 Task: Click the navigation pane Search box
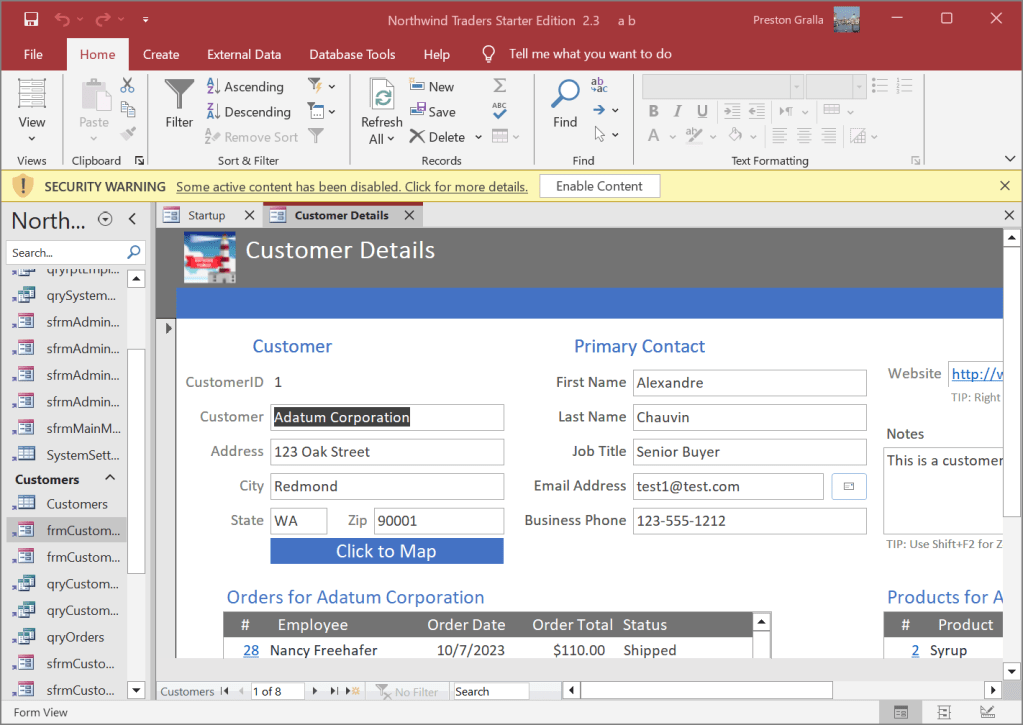(68, 252)
